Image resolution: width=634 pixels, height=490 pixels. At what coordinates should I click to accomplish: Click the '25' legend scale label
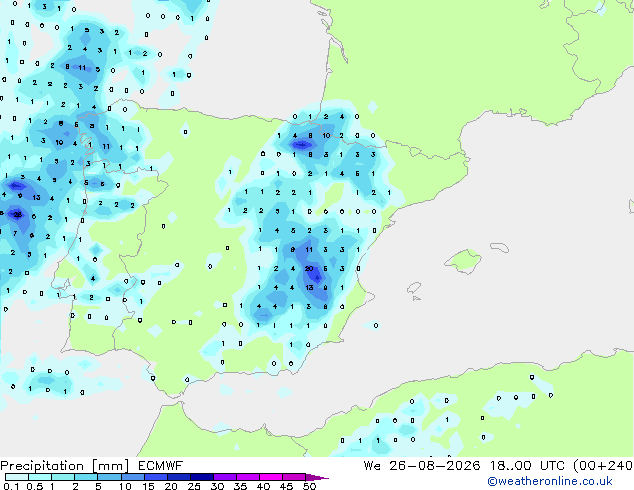(x=194, y=486)
